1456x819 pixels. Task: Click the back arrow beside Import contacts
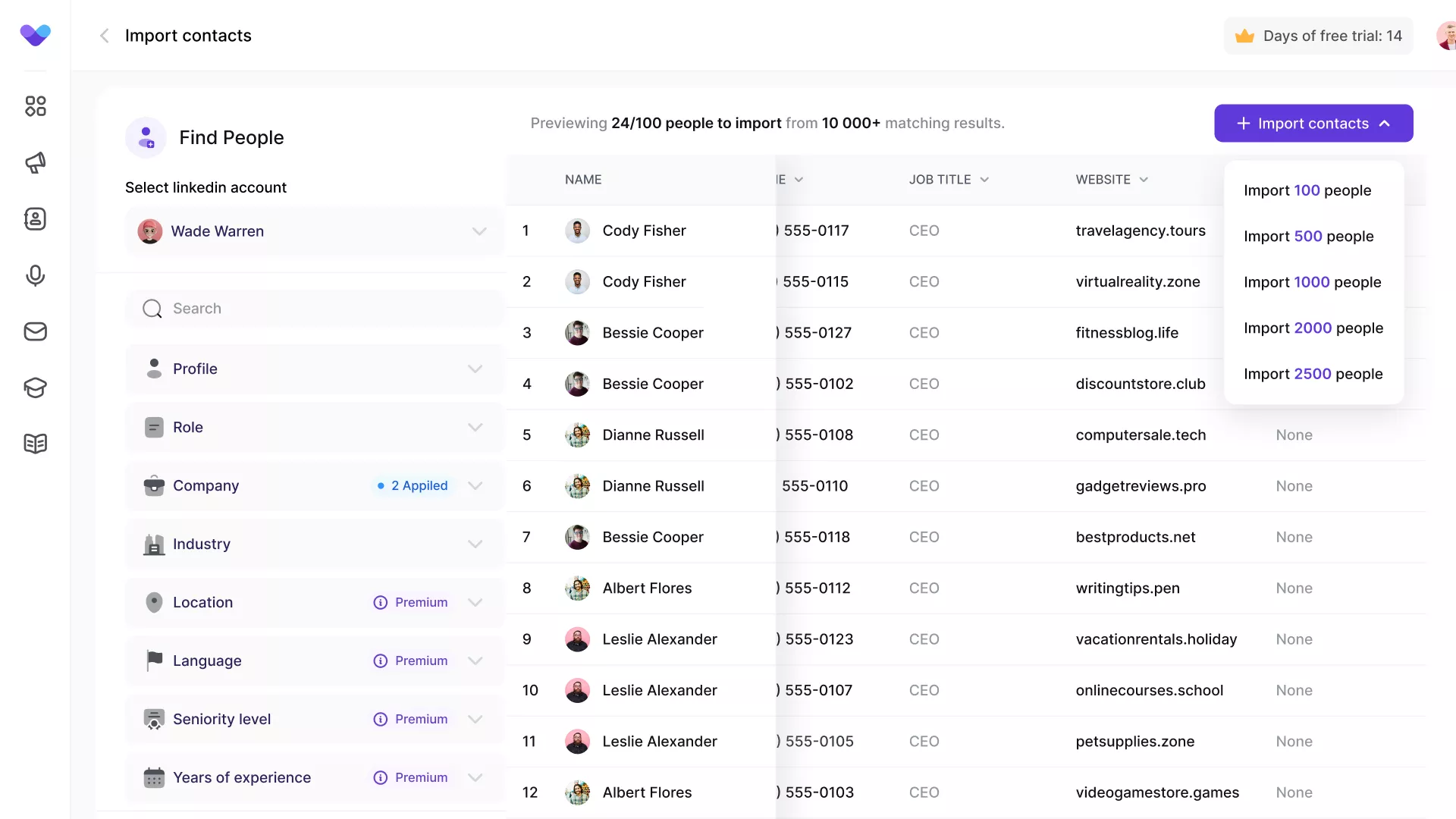click(105, 36)
